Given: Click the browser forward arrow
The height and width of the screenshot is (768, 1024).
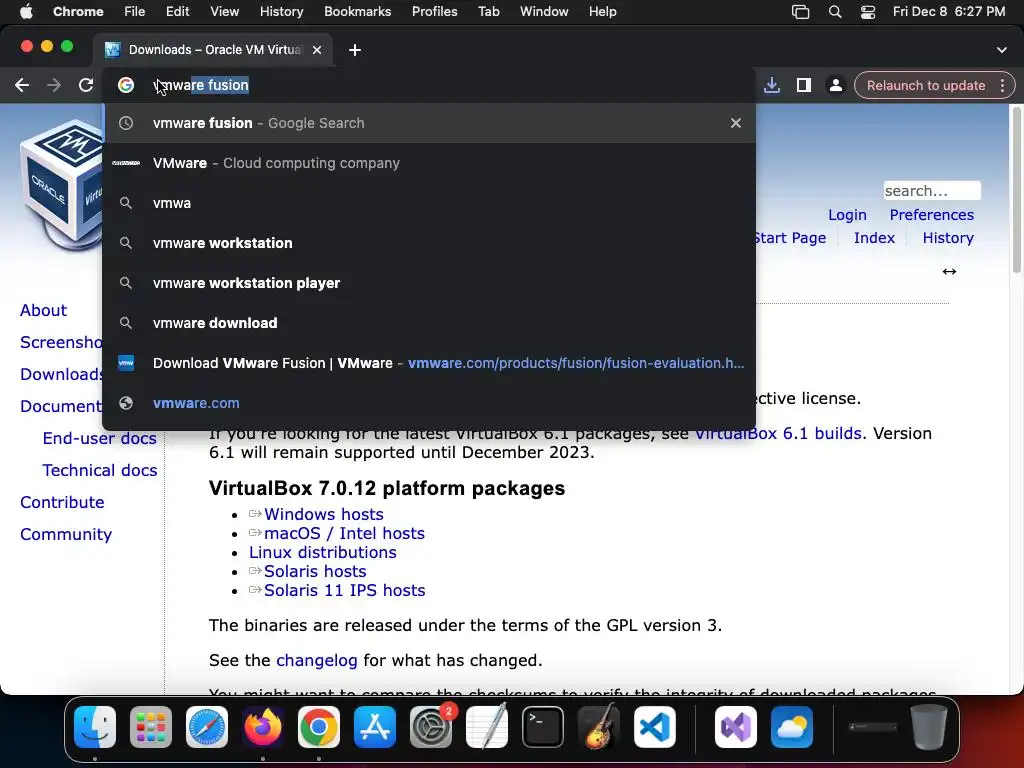Looking at the screenshot, I should tap(54, 85).
